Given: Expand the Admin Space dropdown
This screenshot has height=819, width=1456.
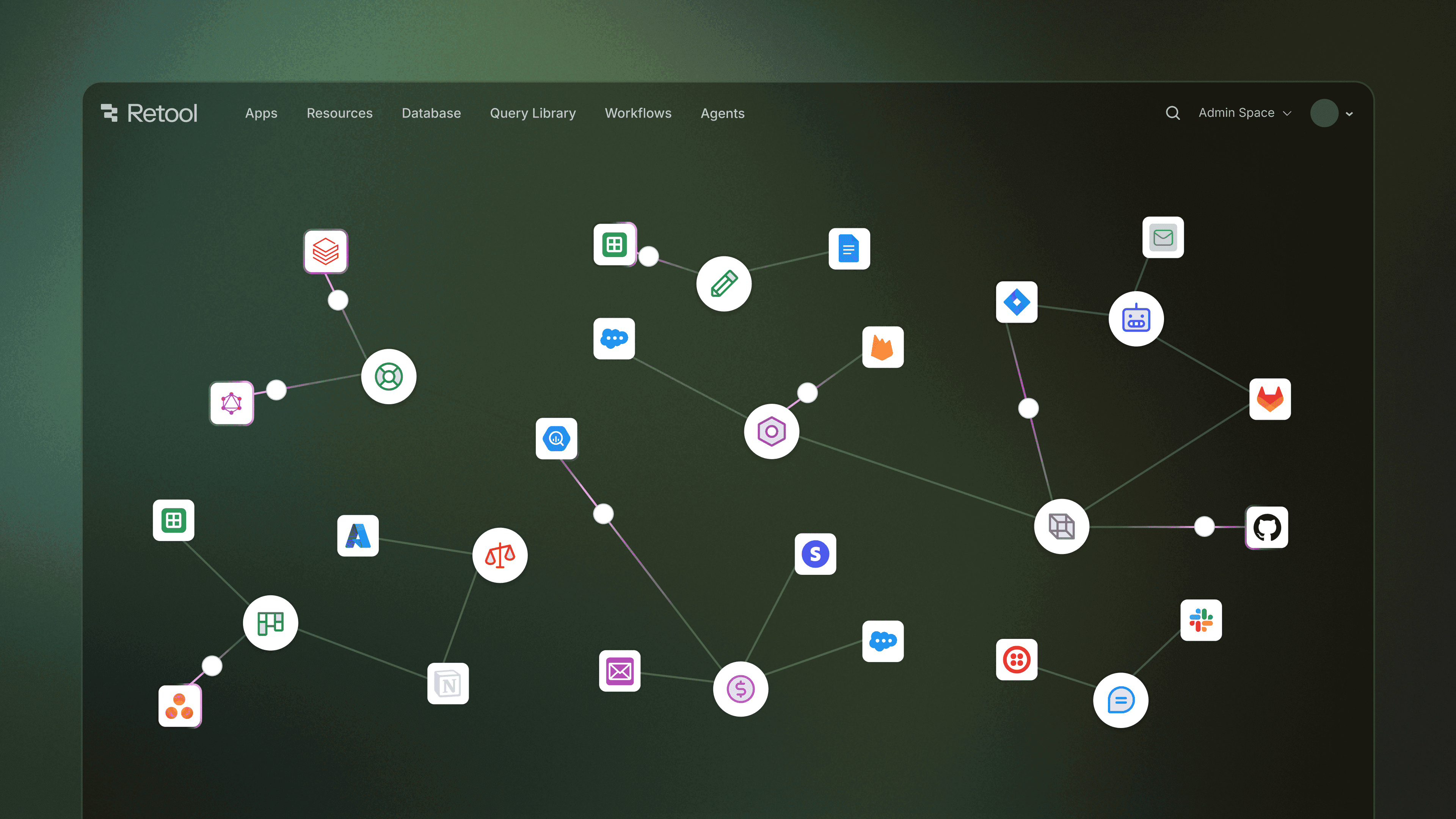Looking at the screenshot, I should click(1245, 113).
